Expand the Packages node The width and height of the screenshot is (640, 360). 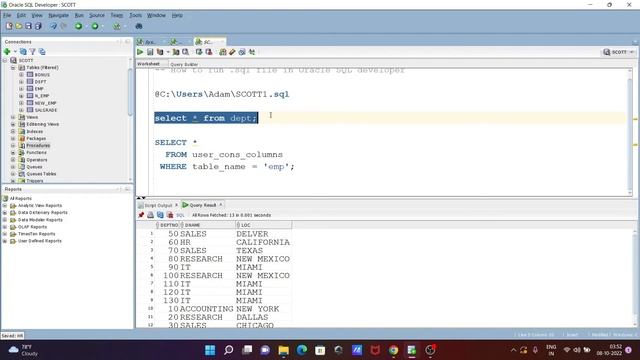(x=13, y=138)
